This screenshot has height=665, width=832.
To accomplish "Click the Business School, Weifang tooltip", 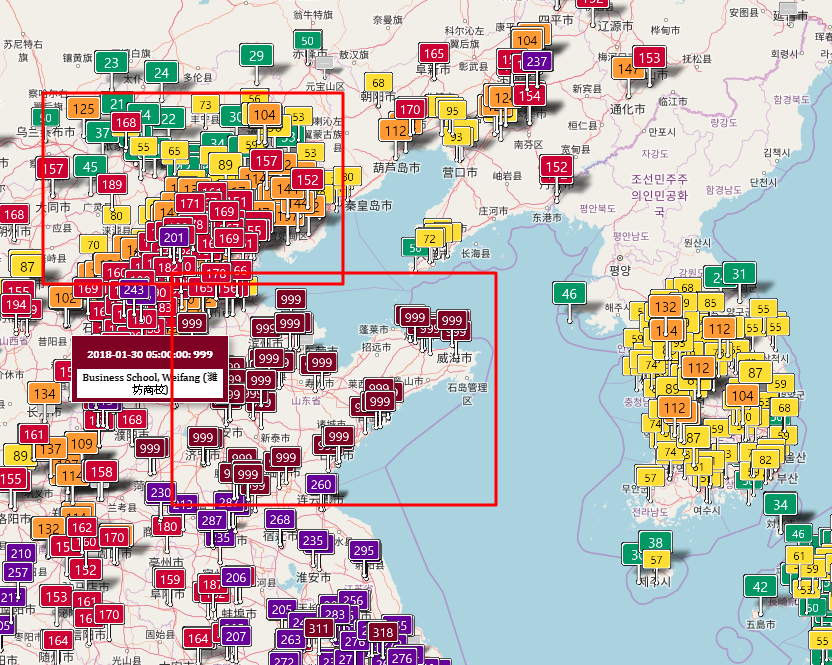I will coord(149,369).
